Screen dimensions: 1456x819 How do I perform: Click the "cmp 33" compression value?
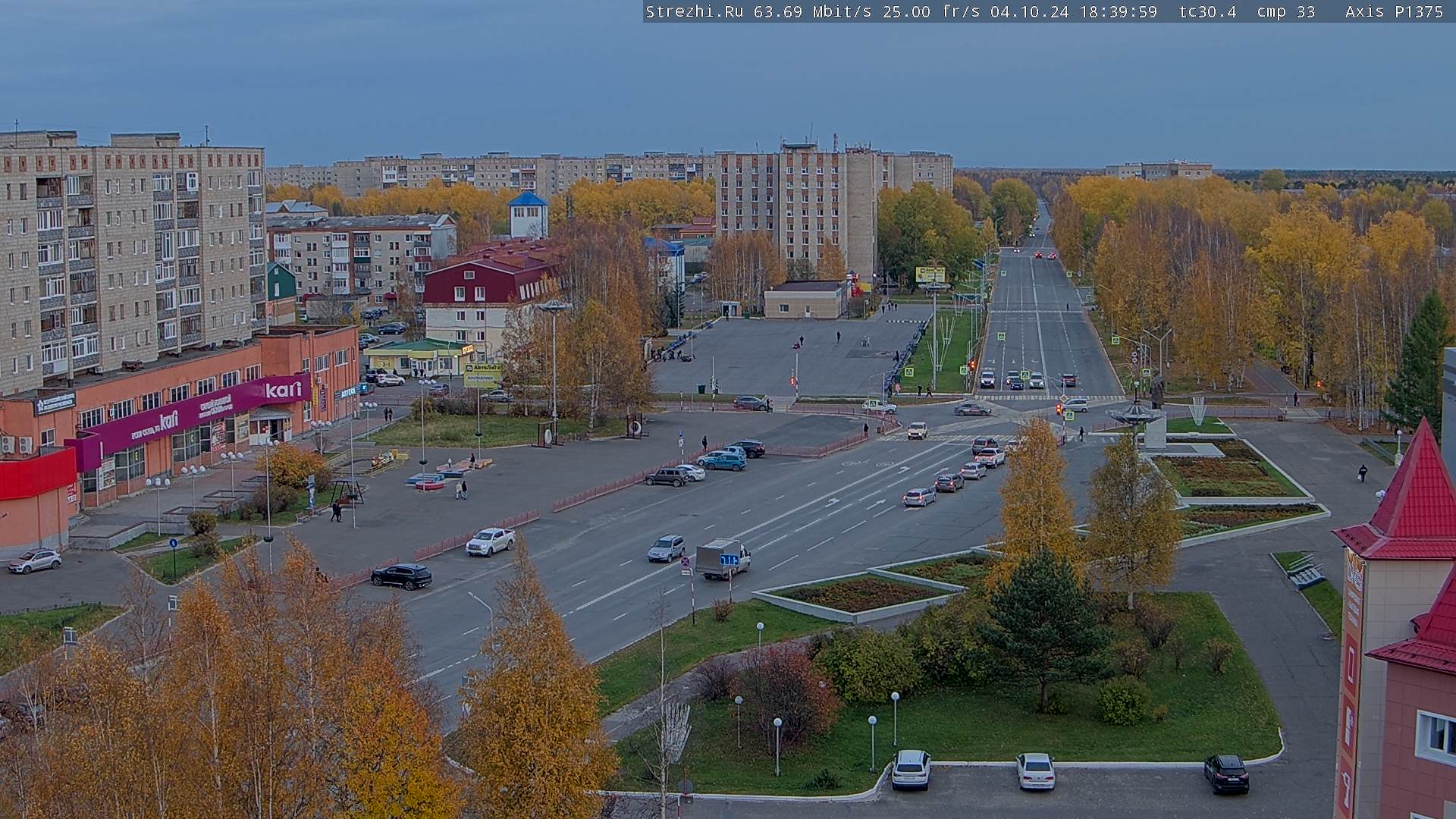coord(1286,11)
